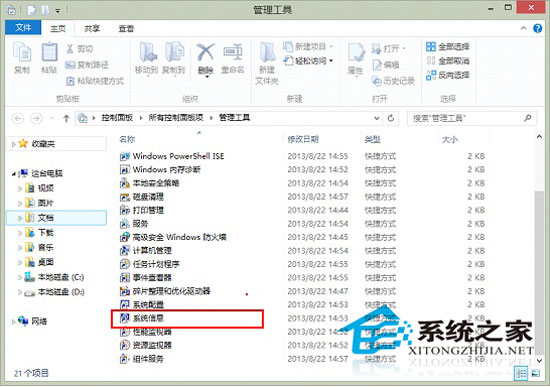Click the Cut (剪切) scissors icon

[70, 49]
